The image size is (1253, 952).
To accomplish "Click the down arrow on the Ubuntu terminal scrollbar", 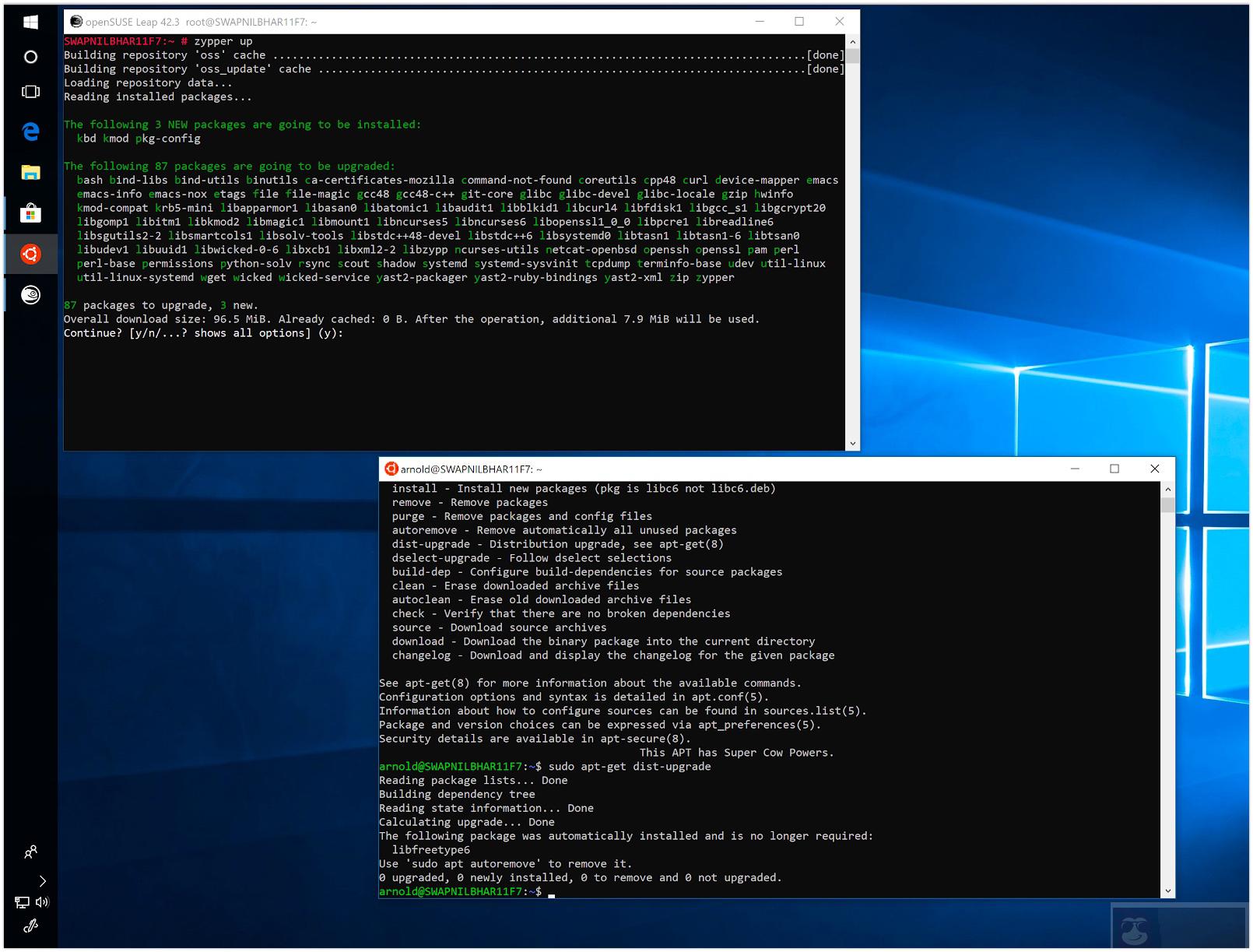I will tap(1168, 891).
